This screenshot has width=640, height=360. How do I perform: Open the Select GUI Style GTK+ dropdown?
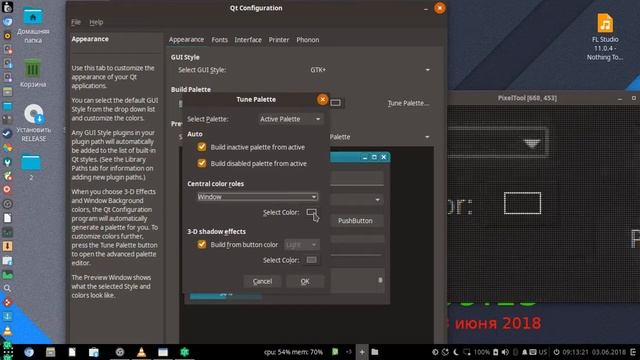[370, 70]
